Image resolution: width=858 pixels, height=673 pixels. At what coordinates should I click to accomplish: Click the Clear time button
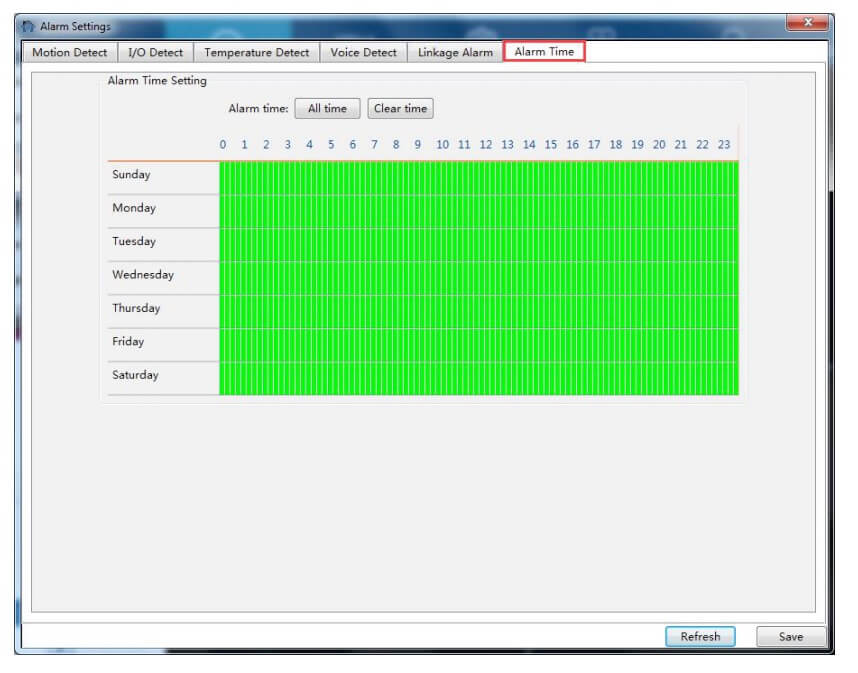point(401,108)
